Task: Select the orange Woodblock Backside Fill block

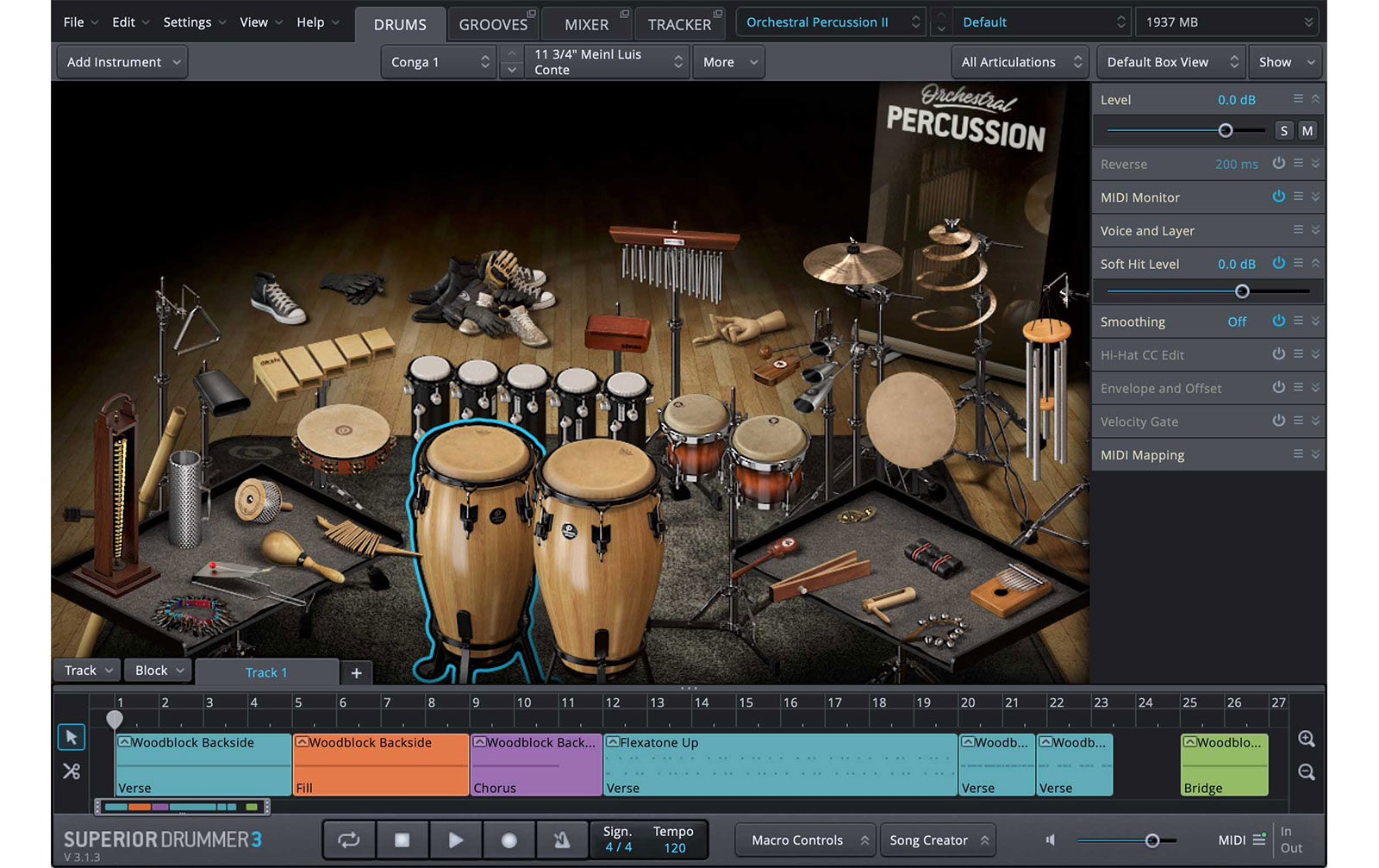Action: [381, 765]
